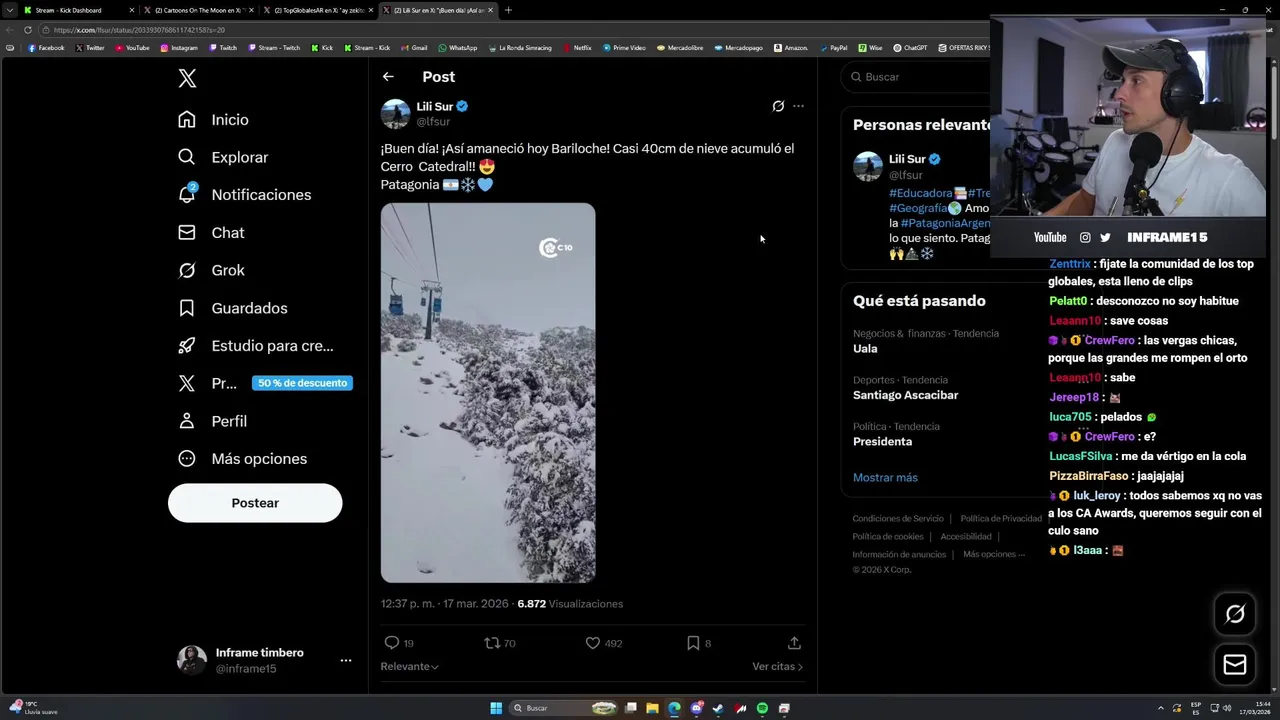The image size is (1280, 720).
Task: Open Condiciones de Servicio link
Action: [898, 519]
